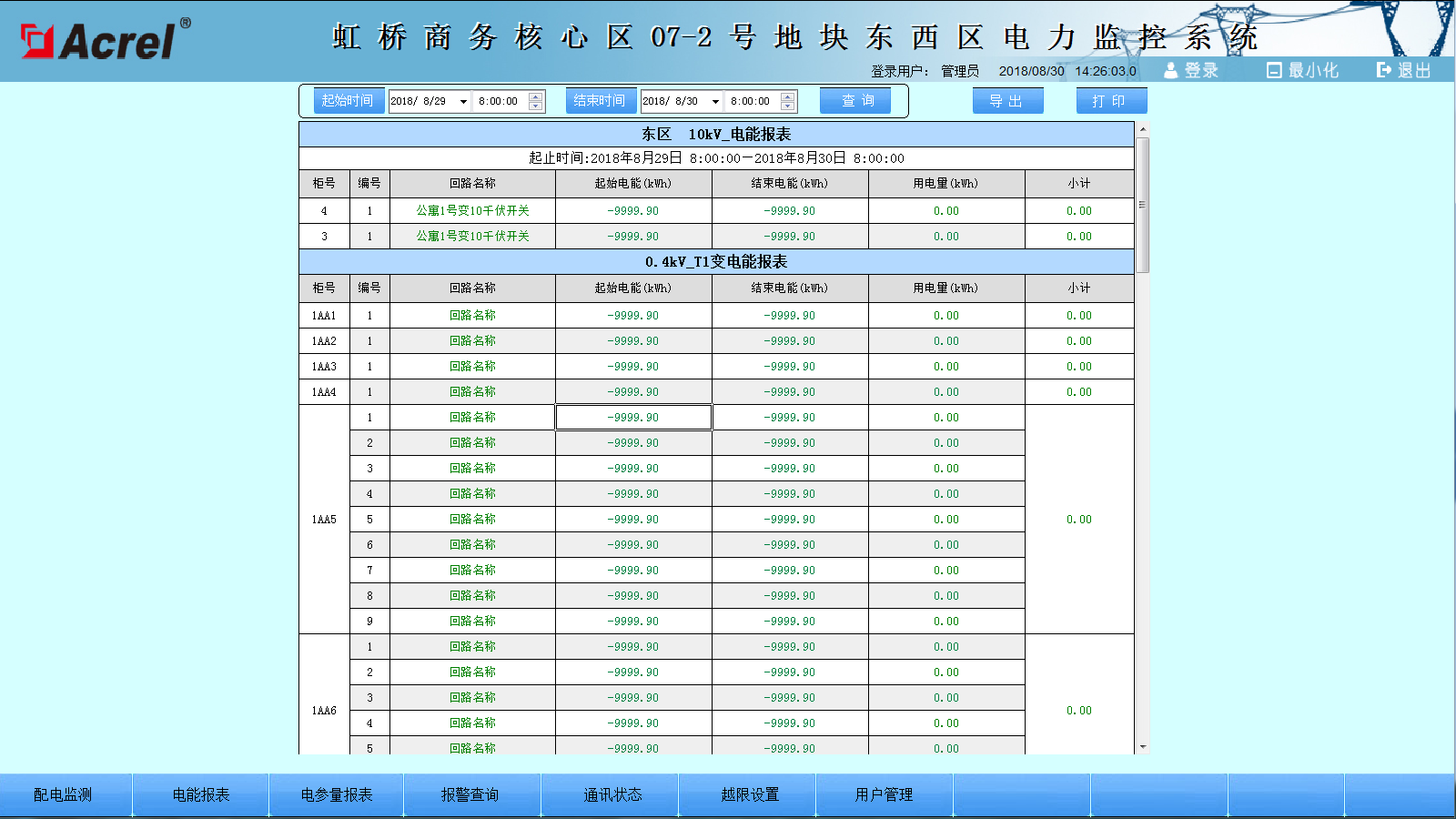This screenshot has height=819, width=1456.
Task: Open the 电能报表 tab
Action: point(201,794)
